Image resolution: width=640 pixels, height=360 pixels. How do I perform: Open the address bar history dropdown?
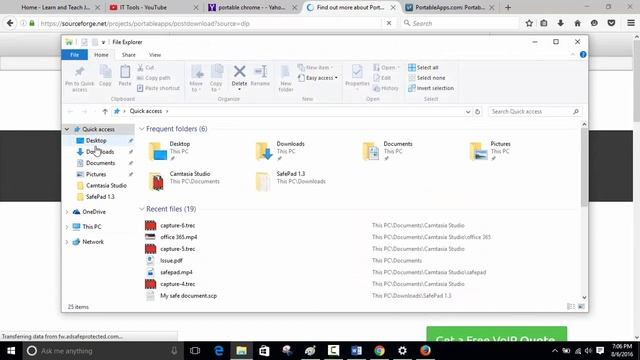coord(468,111)
